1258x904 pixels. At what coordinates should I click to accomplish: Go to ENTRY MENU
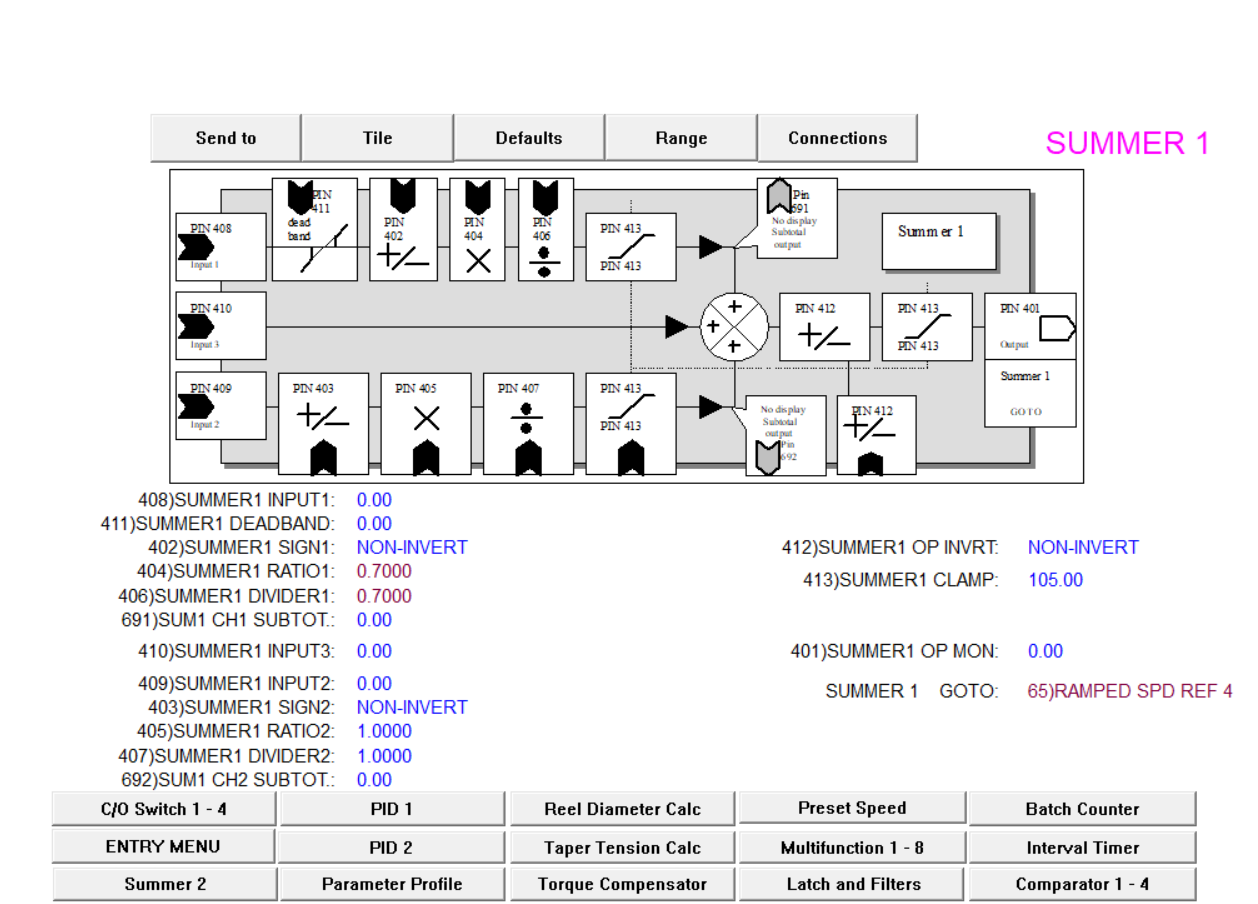163,847
